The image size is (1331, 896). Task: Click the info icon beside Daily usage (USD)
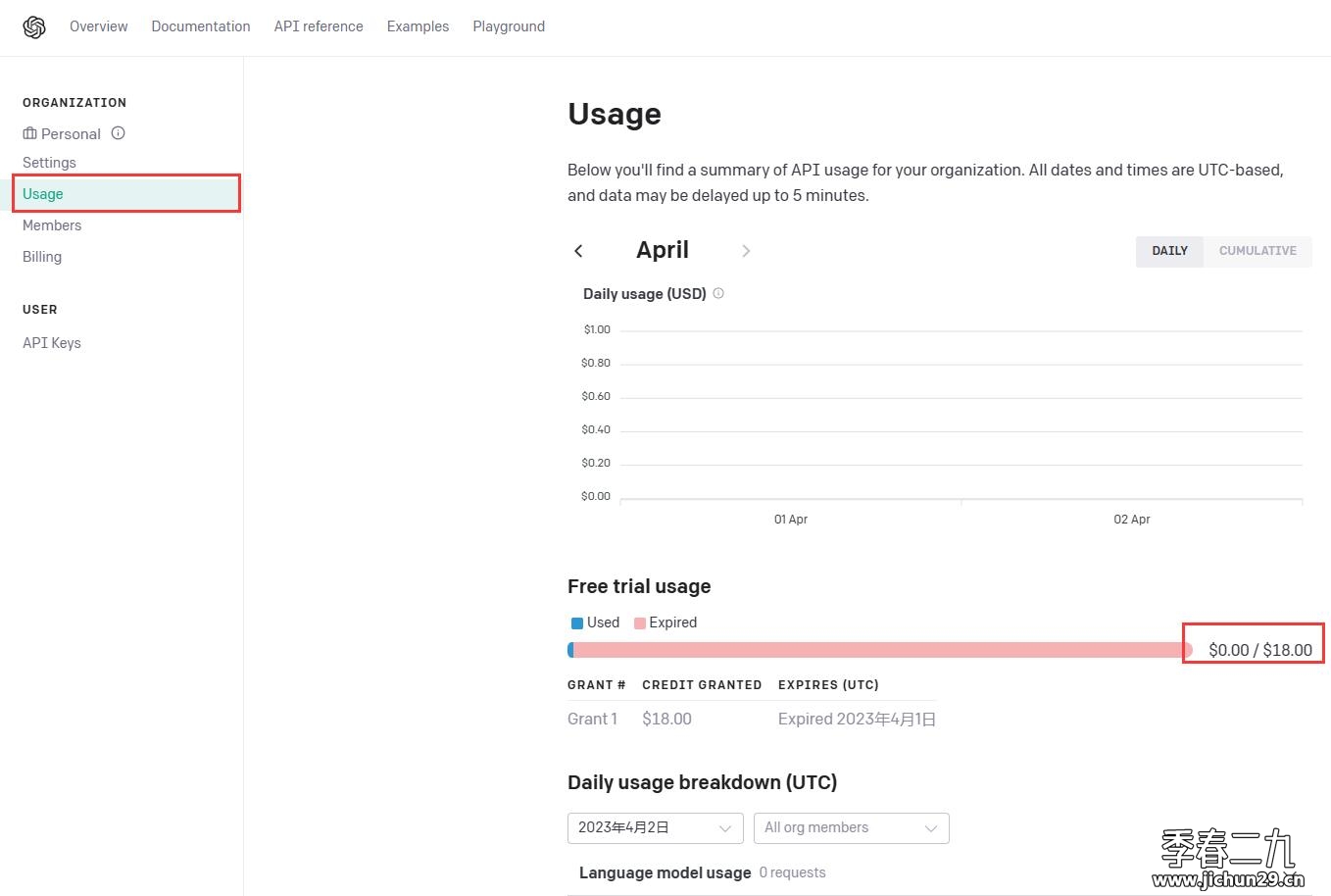[718, 293]
